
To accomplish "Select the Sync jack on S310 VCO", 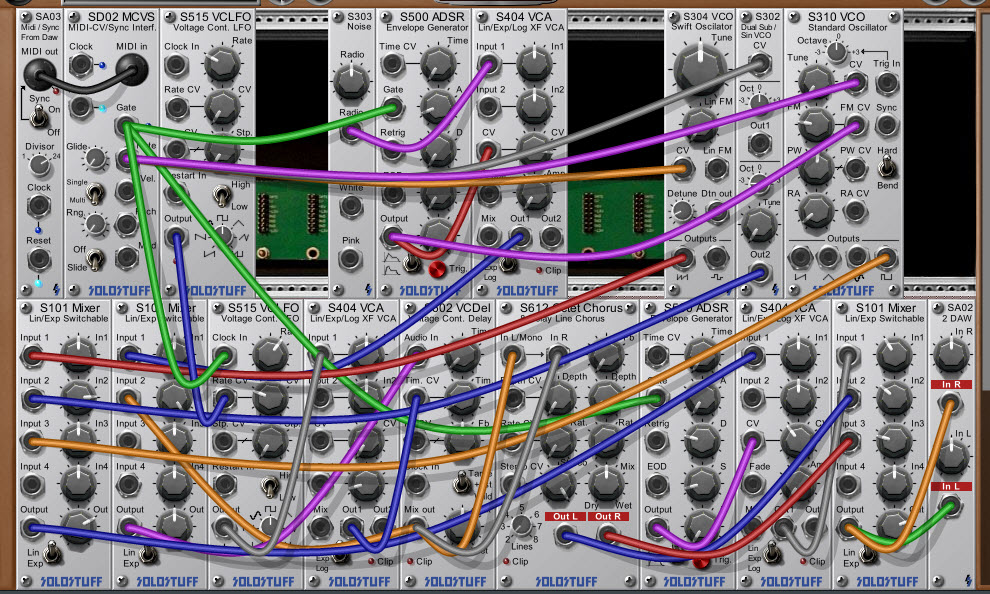I will click(x=887, y=125).
